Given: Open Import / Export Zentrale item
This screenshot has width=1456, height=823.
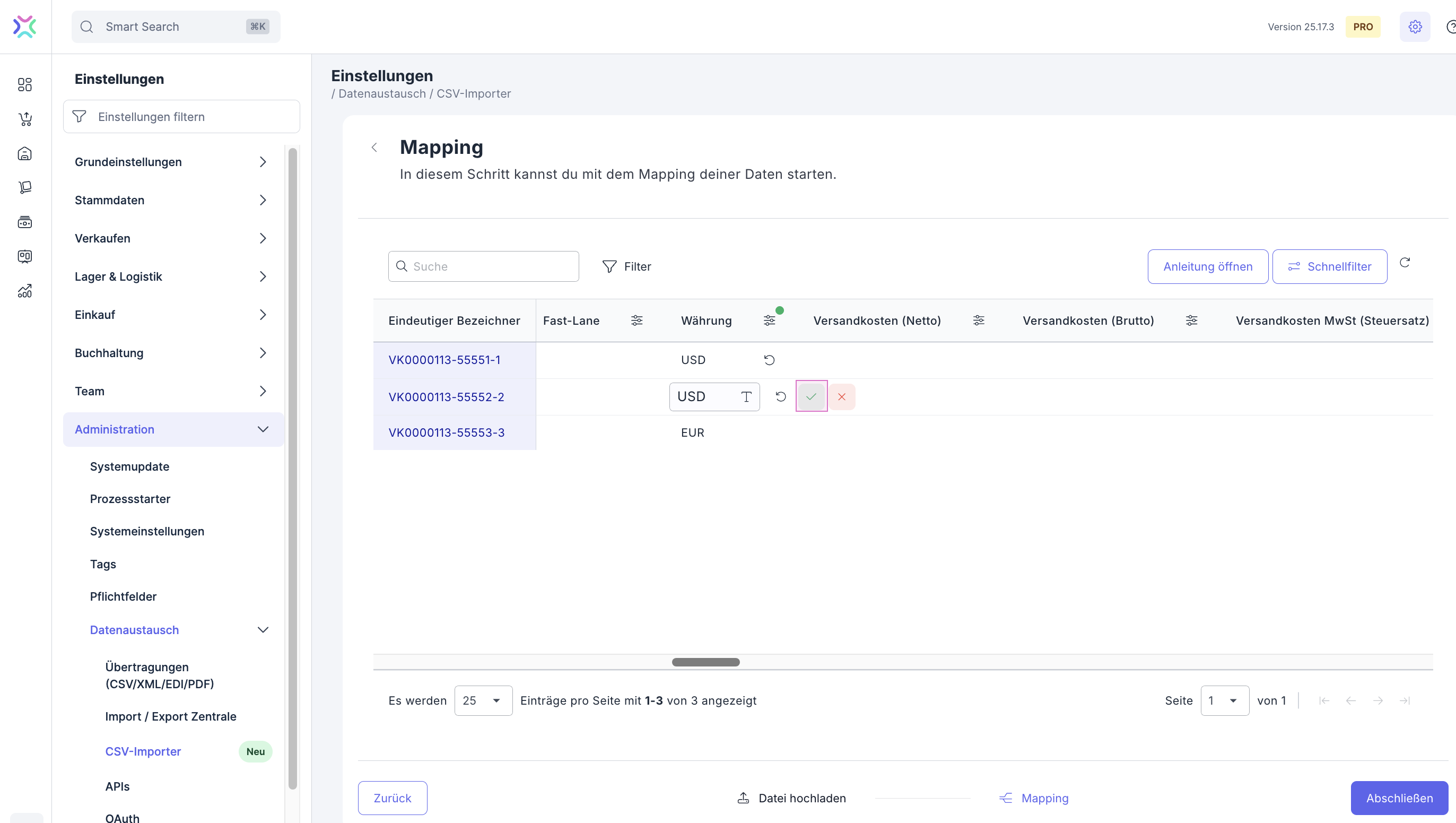Looking at the screenshot, I should (171, 716).
